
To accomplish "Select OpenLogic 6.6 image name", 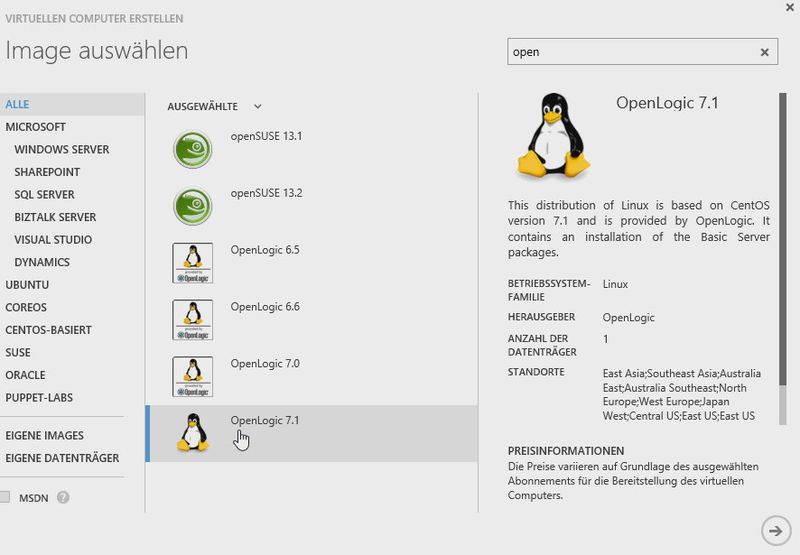I will (265, 307).
